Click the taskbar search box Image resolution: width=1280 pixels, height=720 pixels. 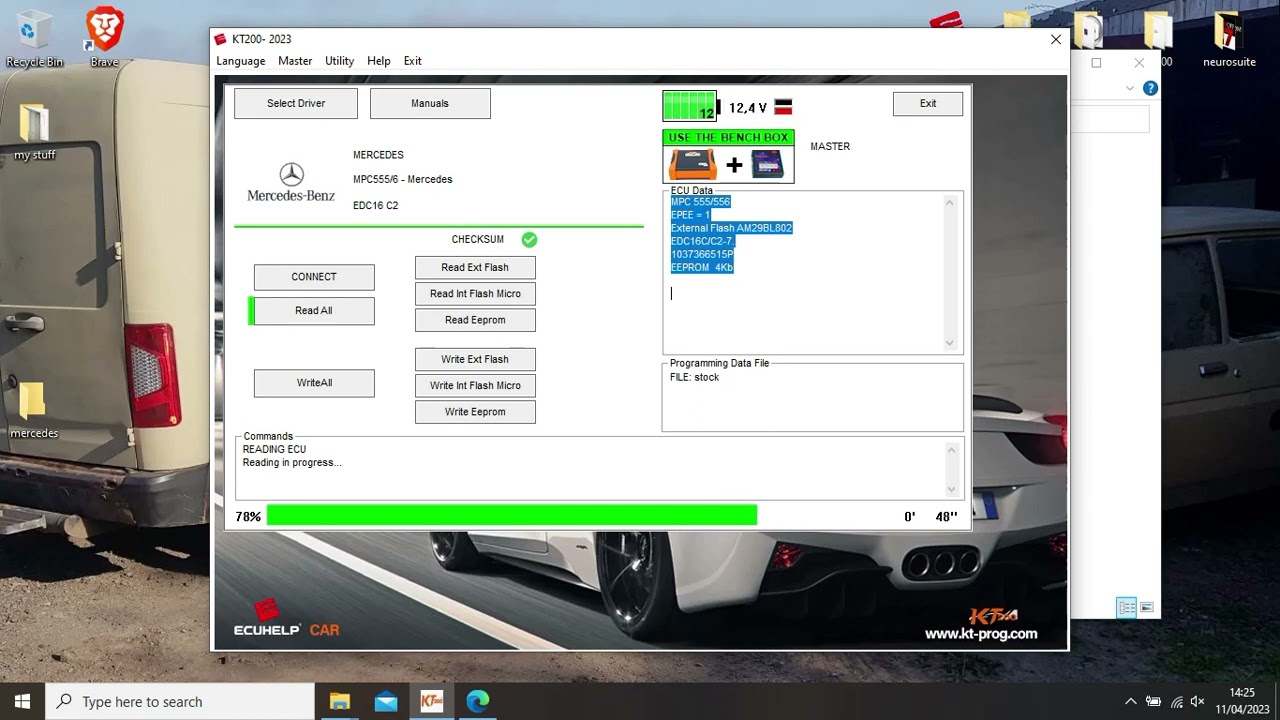point(180,702)
